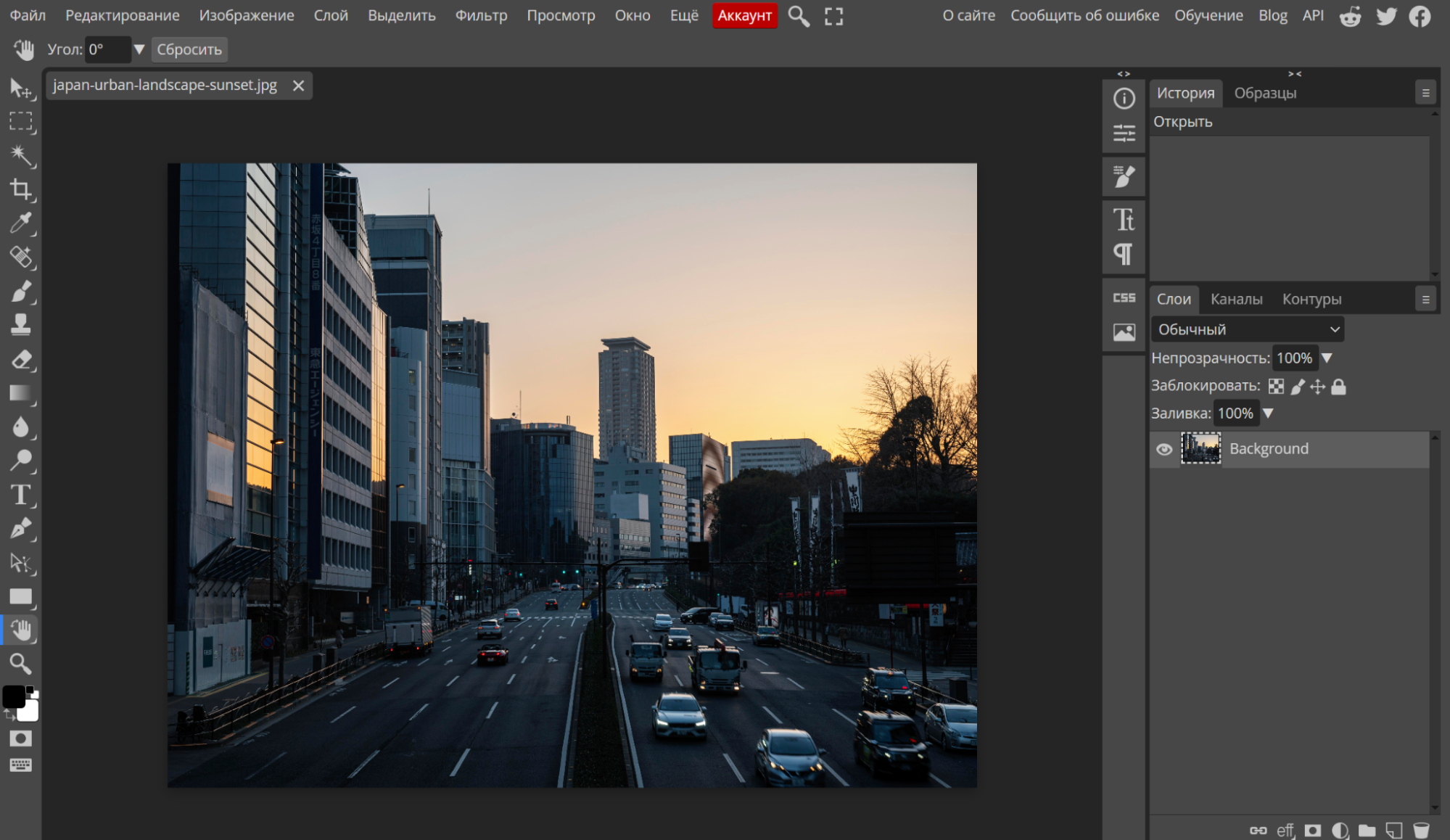Toggle the lock all padlock icon
Image resolution: width=1450 pixels, height=840 pixels.
(x=1339, y=387)
